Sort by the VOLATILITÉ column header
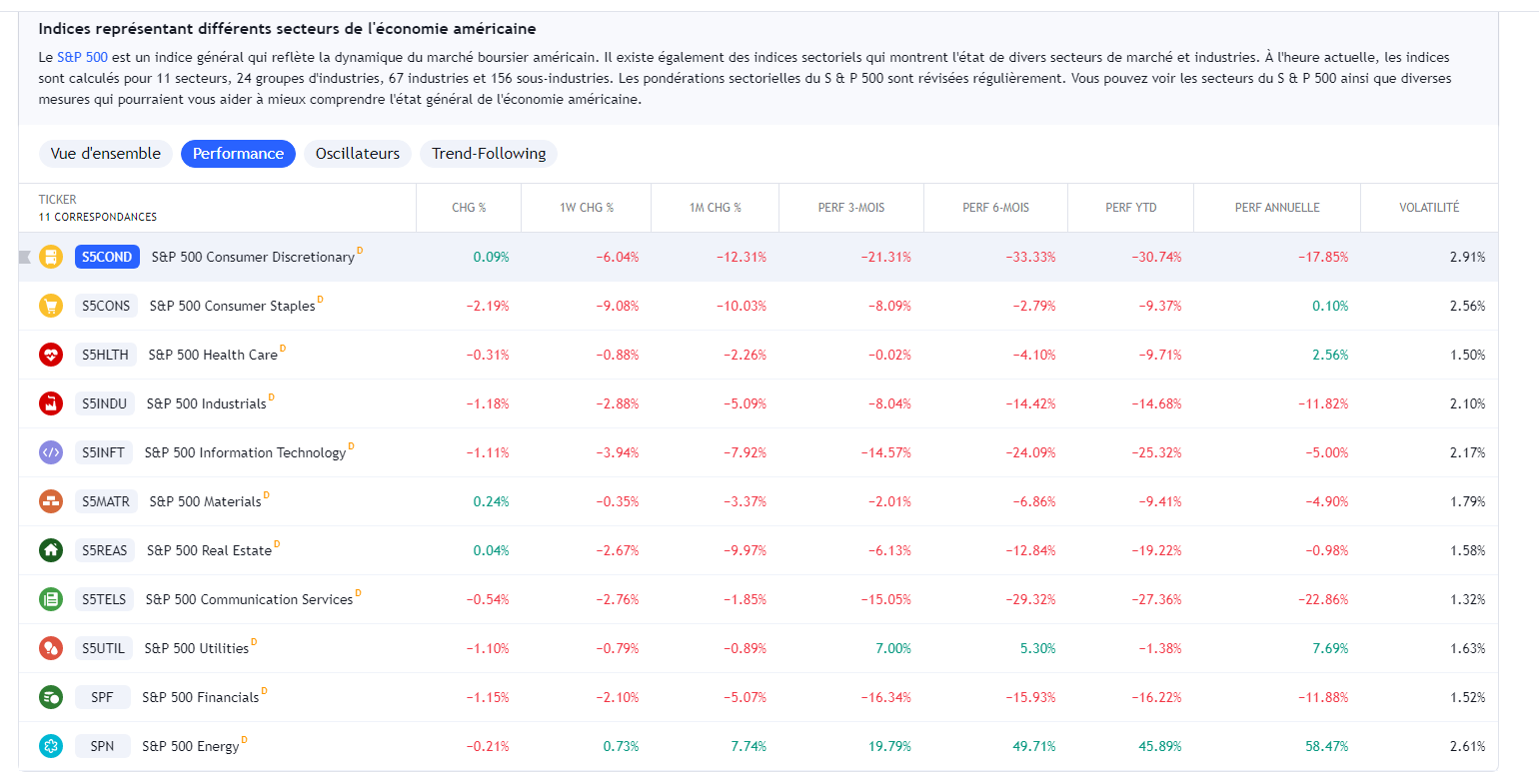Image resolution: width=1539 pixels, height=784 pixels. click(x=1429, y=208)
